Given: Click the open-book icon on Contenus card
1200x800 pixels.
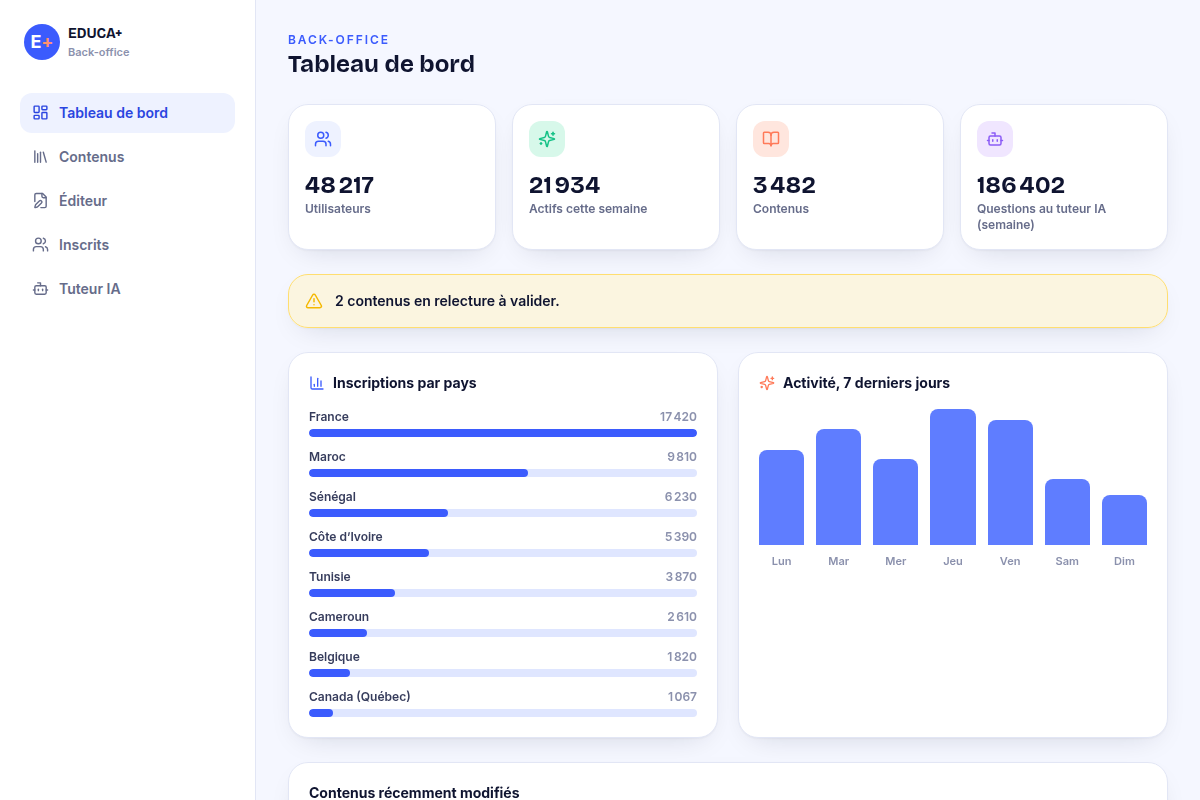Looking at the screenshot, I should click(771, 139).
